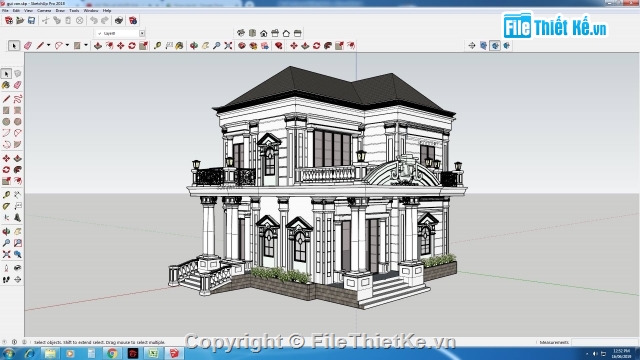The height and width of the screenshot is (360, 640).
Task: Click the Measurements input box
Action: click(604, 342)
